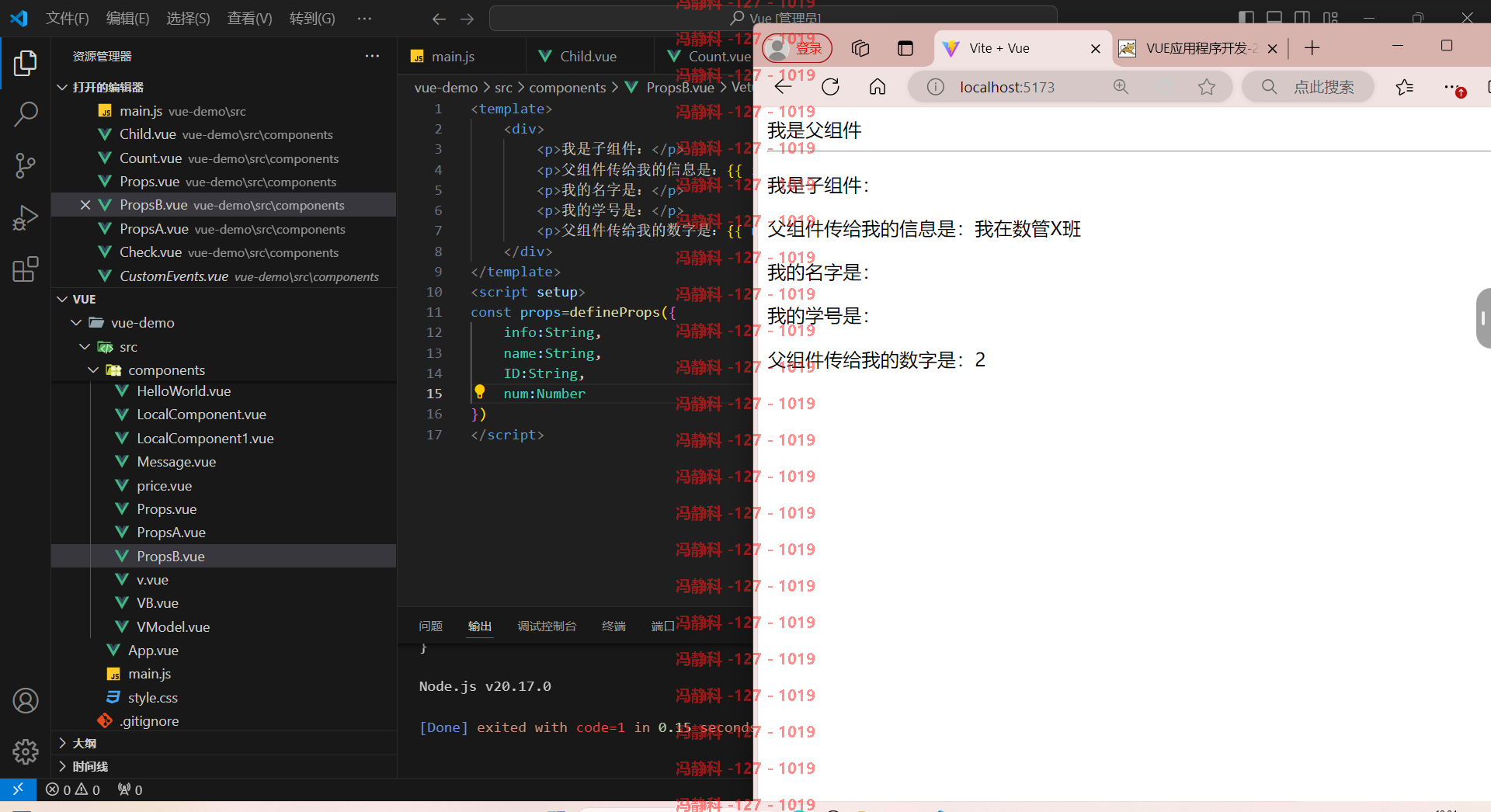Viewport: 1491px width, 812px height.
Task: Open the Manage gear settings icon
Action: 26,751
